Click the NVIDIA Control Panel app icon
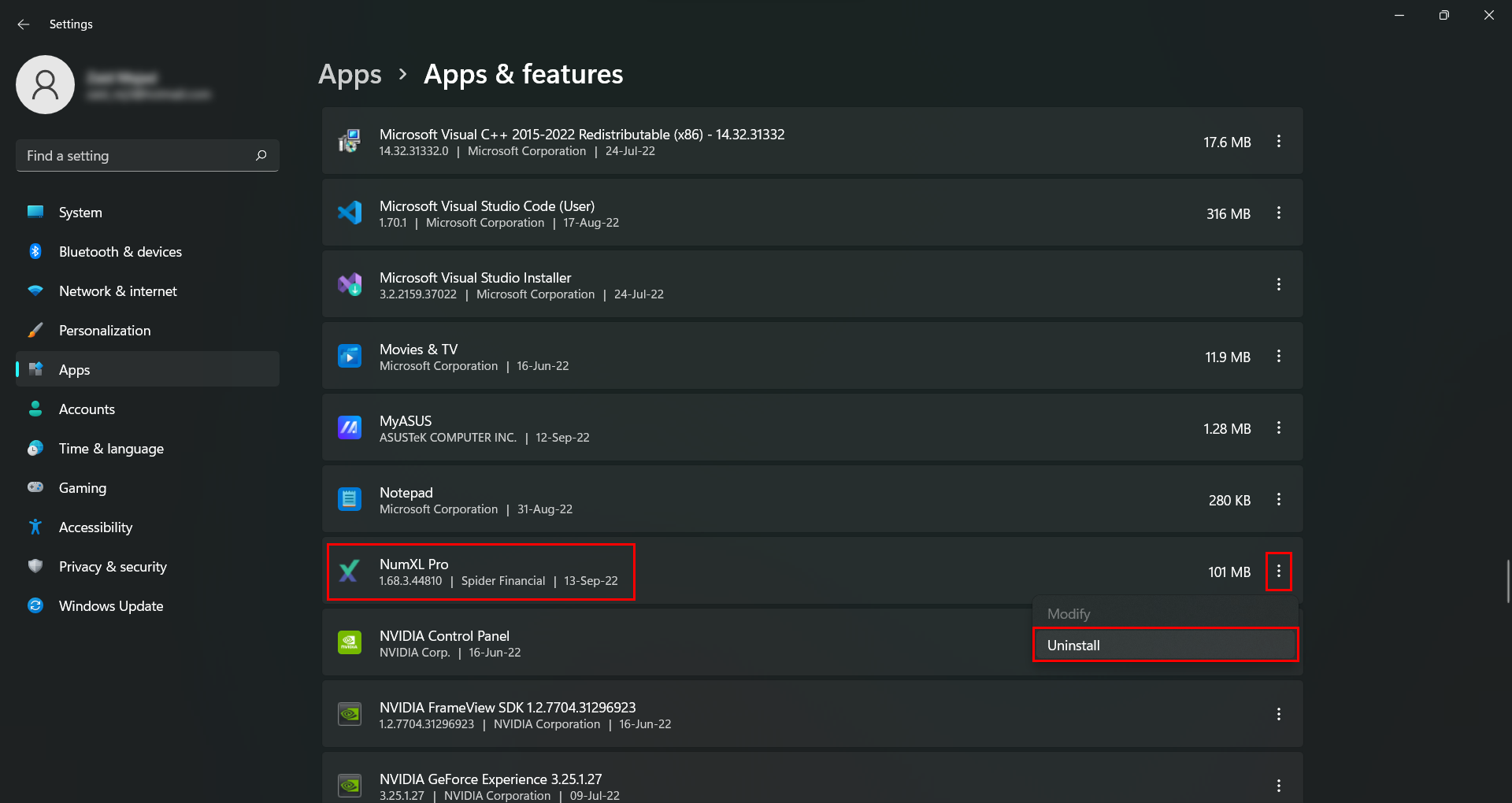The height and width of the screenshot is (803, 1512). [x=350, y=642]
